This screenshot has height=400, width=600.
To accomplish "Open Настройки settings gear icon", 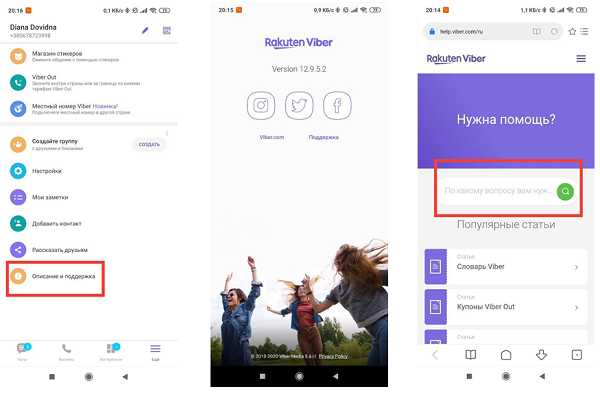I will click(18, 171).
